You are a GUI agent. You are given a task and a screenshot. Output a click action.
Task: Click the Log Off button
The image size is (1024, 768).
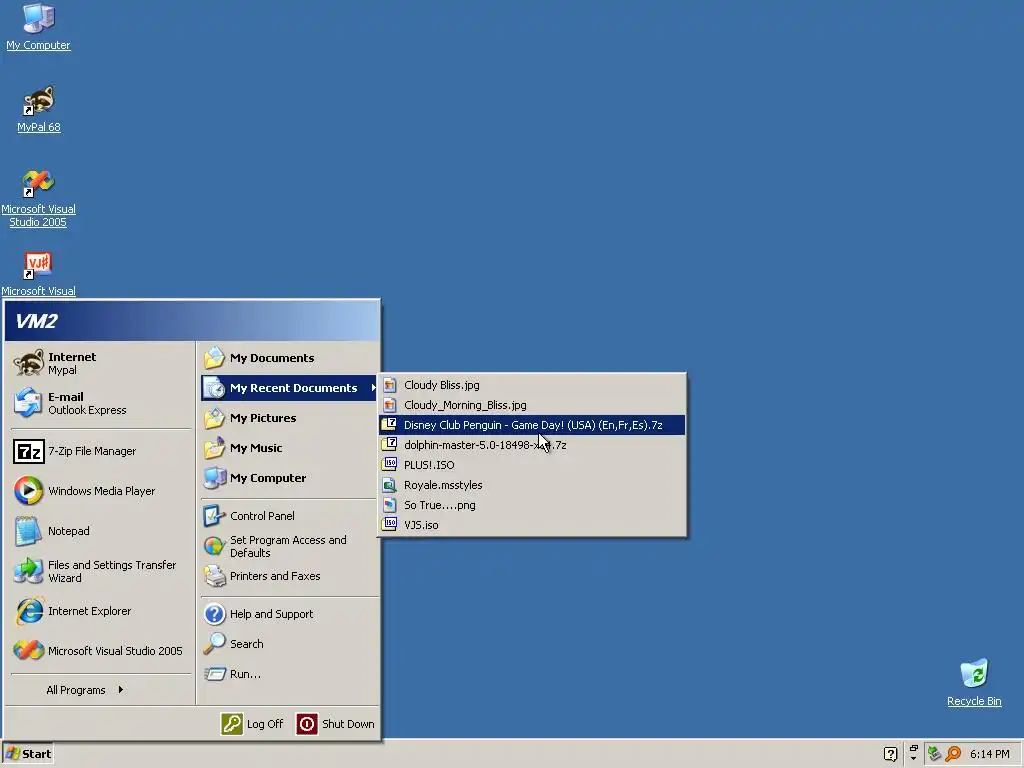tap(252, 724)
